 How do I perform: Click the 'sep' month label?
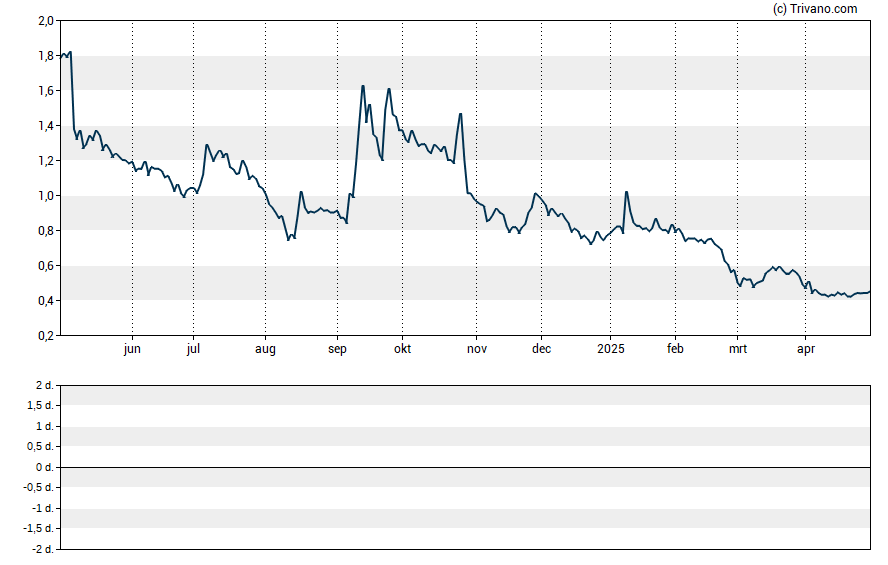(337, 349)
